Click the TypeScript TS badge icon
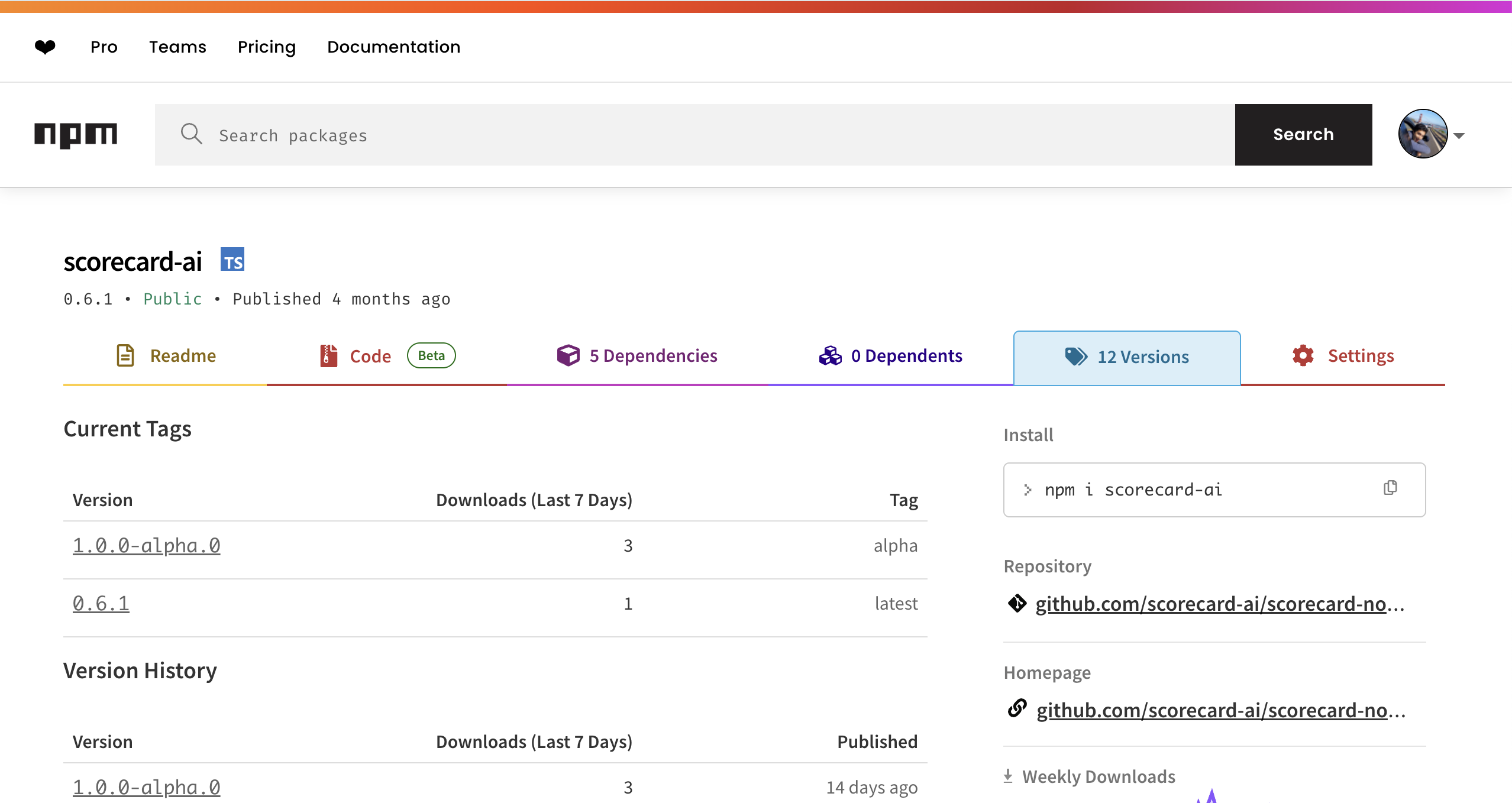Image resolution: width=1512 pixels, height=803 pixels. 232,260
